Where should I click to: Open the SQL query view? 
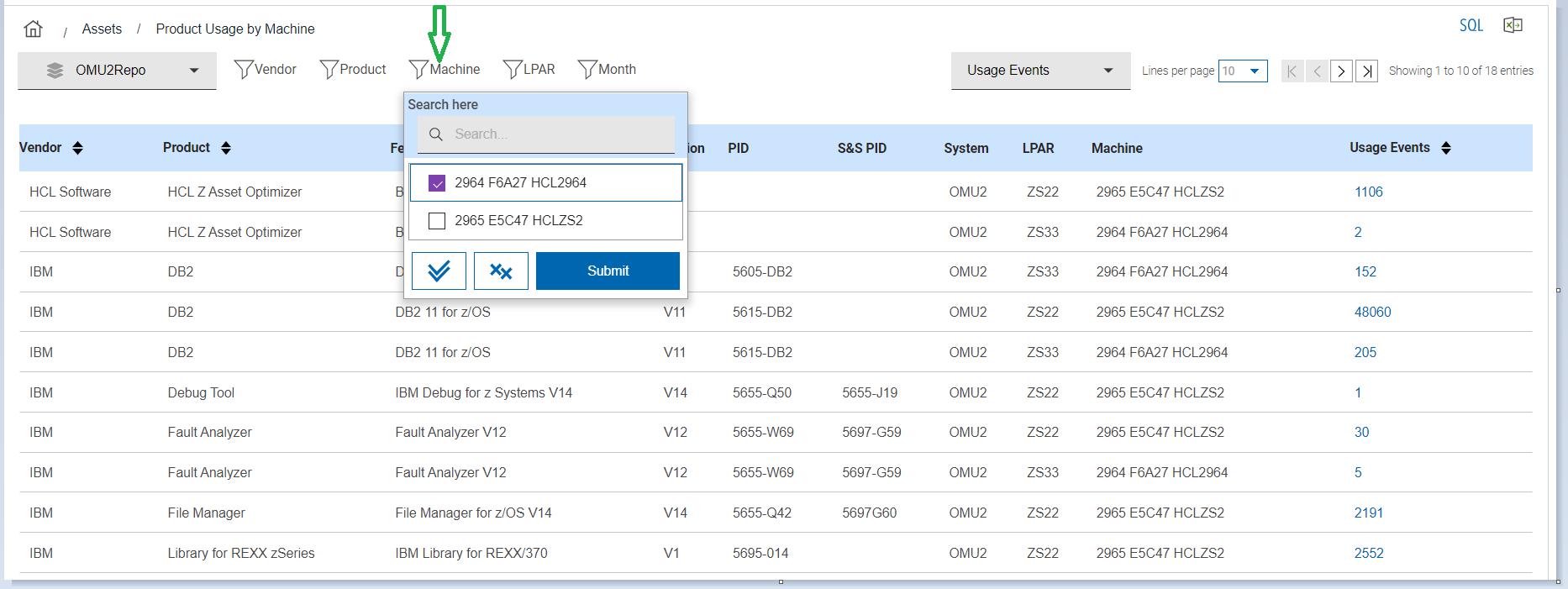pyautogui.click(x=1471, y=25)
